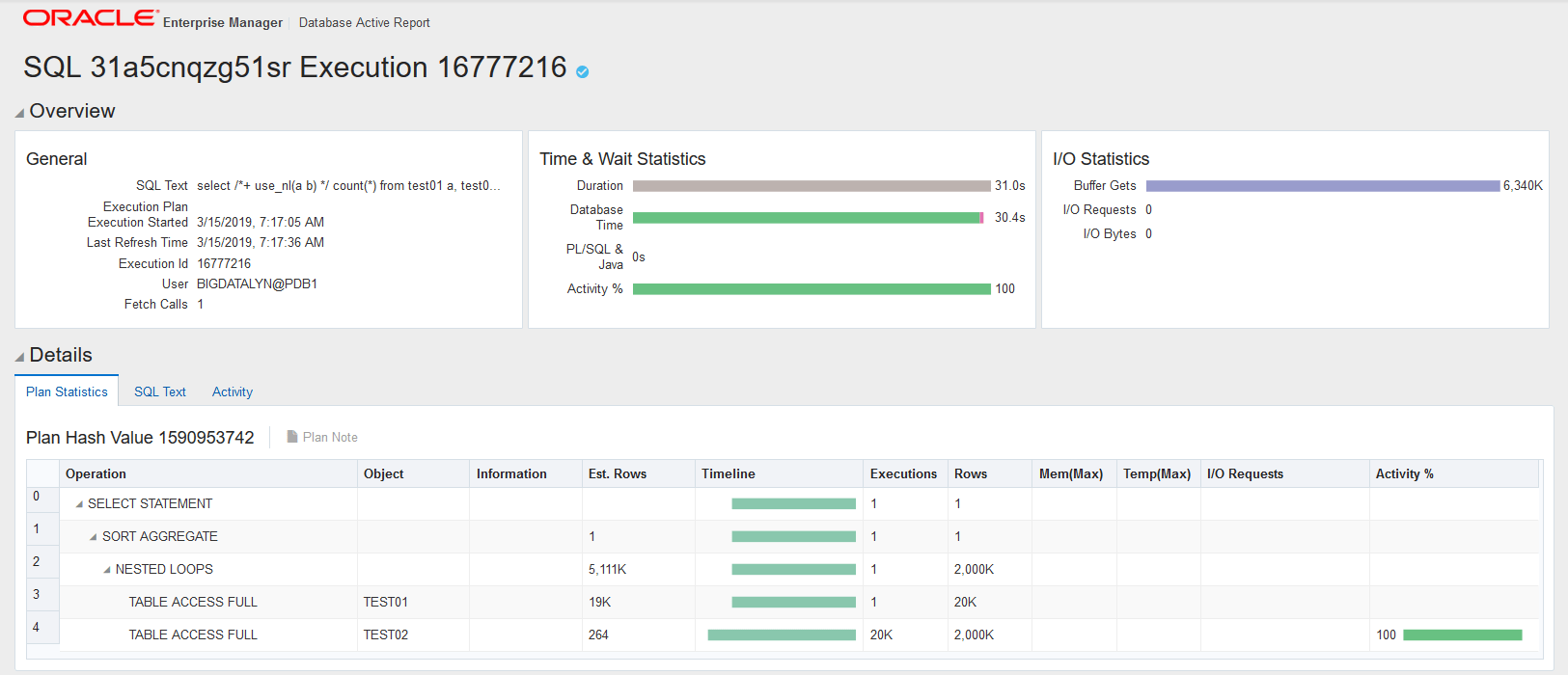The height and width of the screenshot is (675, 1568).
Task: Click the SQL text snippet starting with select
Action: click(348, 186)
